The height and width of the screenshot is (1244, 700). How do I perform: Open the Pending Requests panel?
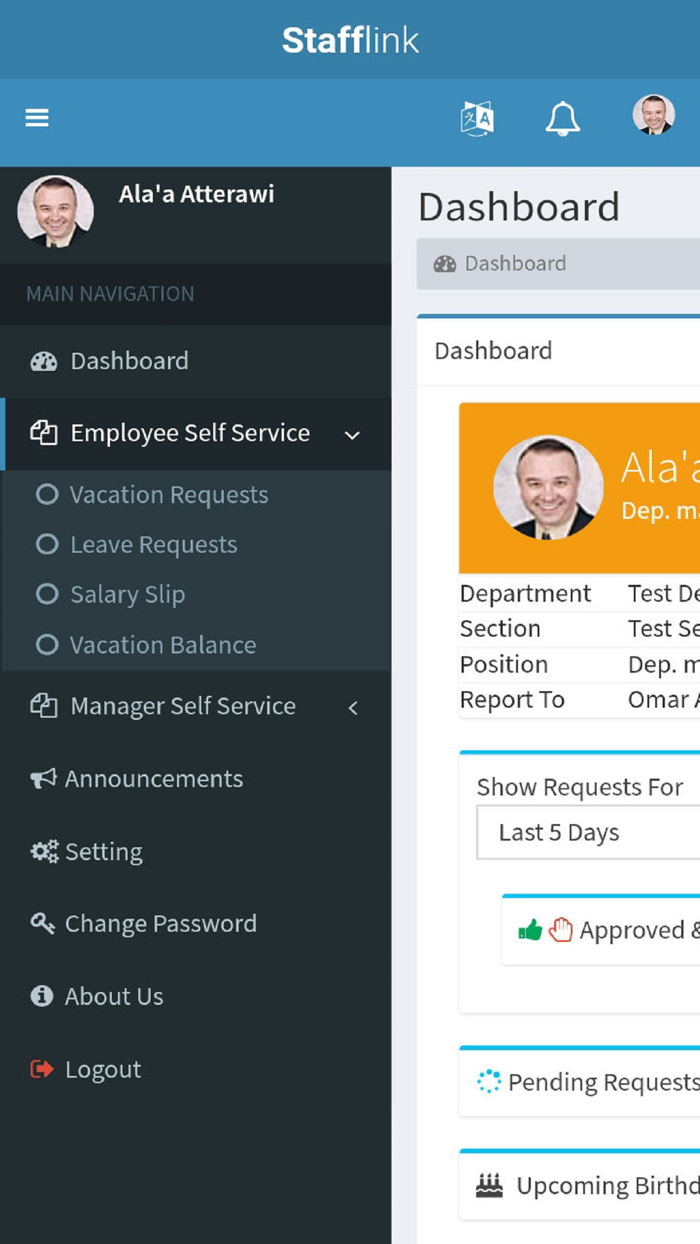[590, 1082]
